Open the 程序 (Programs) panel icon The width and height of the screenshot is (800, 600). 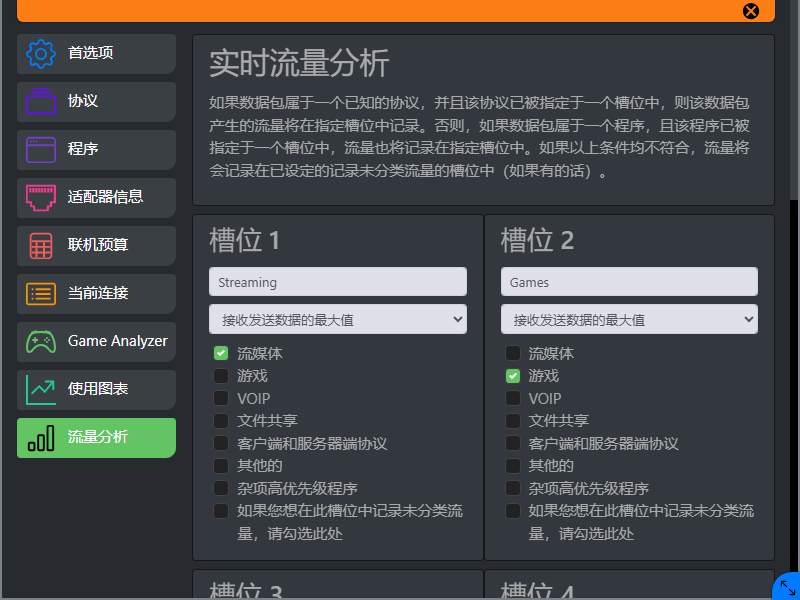click(41, 149)
